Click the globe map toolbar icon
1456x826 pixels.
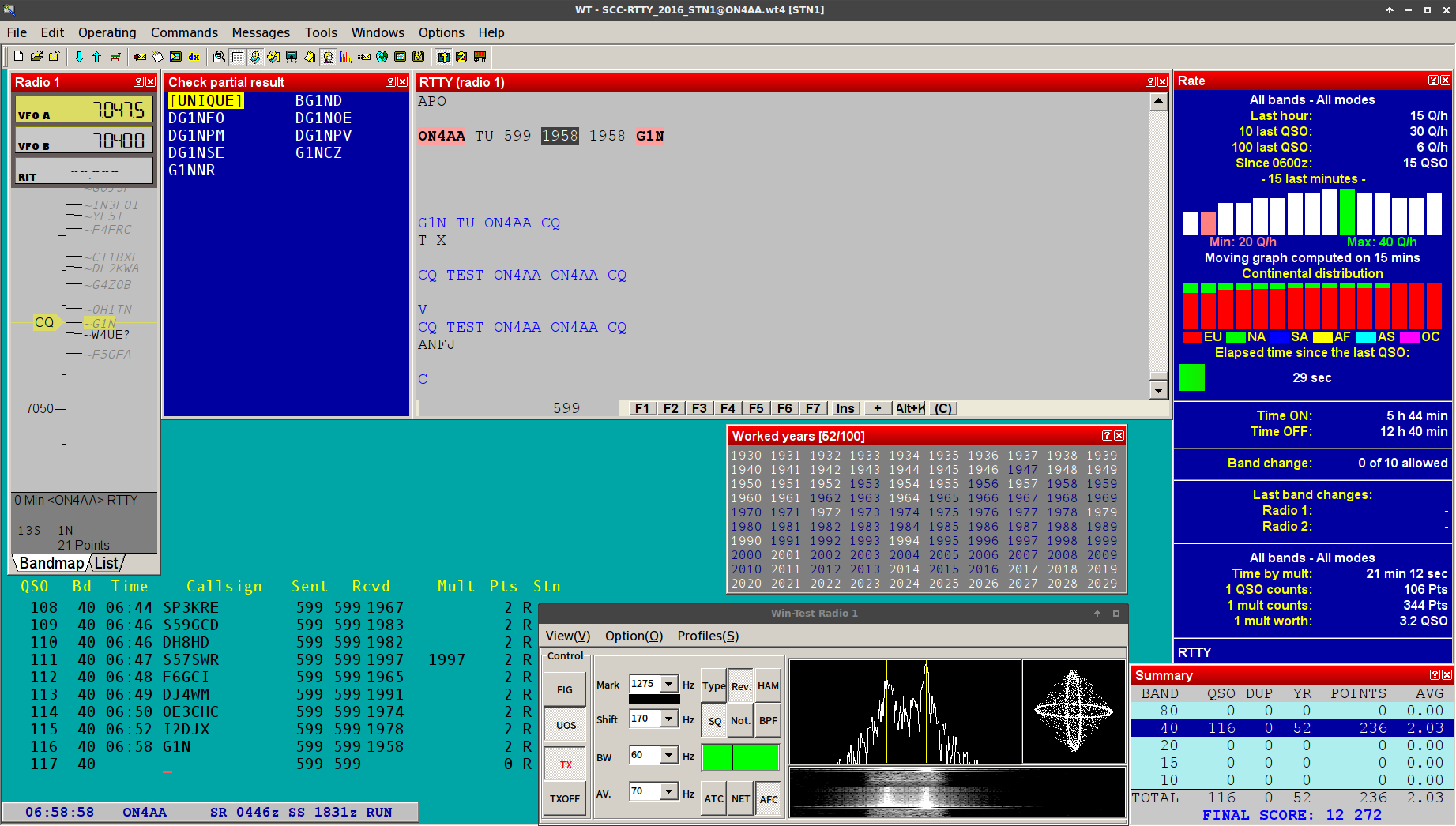(382, 57)
